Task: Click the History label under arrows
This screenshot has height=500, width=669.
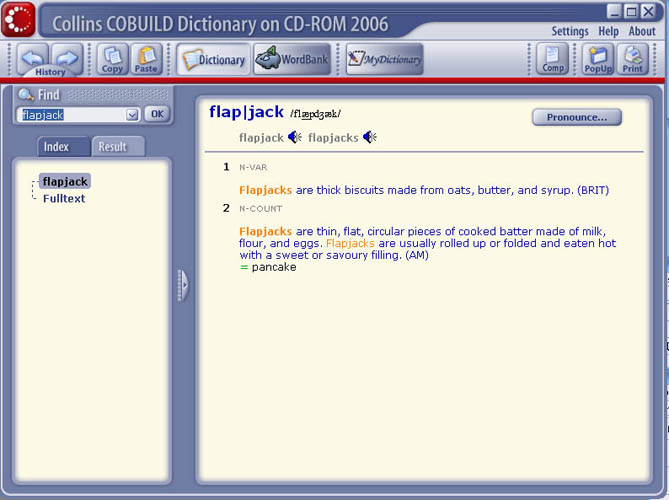Action: pos(50,72)
